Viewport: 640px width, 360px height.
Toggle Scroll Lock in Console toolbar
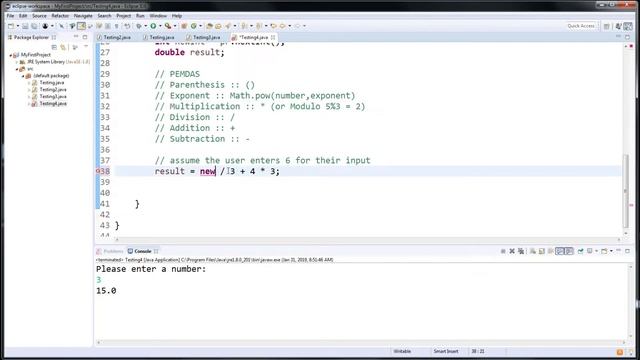coord(542,251)
